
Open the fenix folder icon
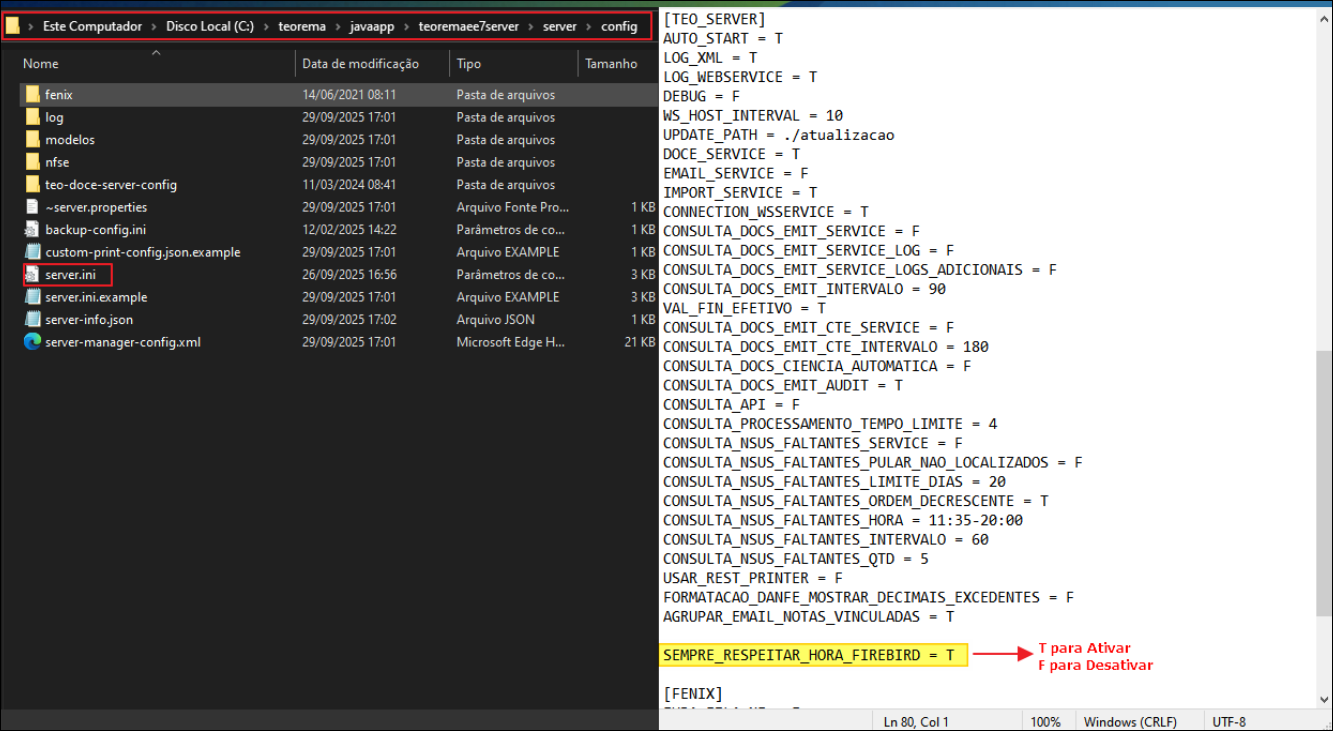(x=32, y=94)
